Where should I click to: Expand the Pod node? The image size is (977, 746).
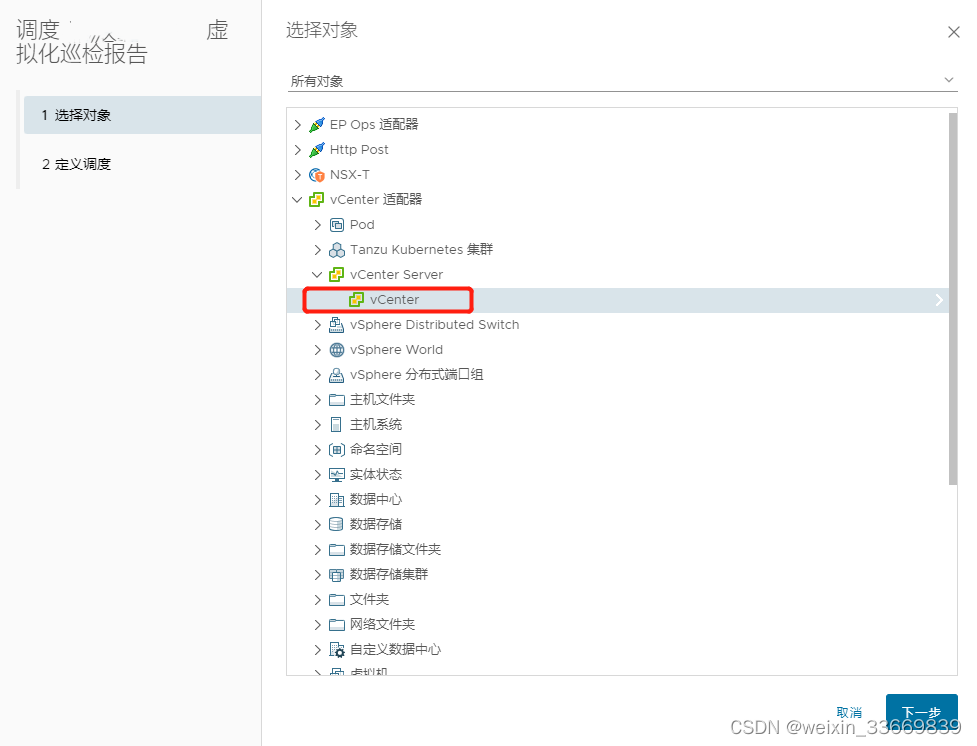tap(318, 224)
